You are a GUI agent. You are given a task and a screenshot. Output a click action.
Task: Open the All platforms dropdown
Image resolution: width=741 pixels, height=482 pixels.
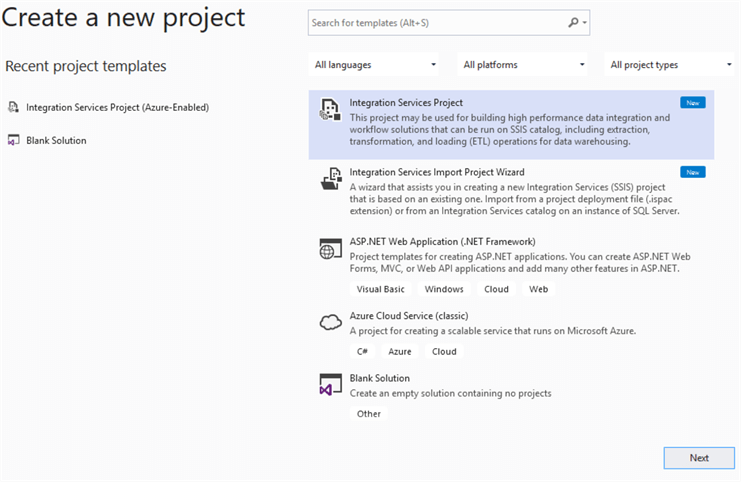524,65
